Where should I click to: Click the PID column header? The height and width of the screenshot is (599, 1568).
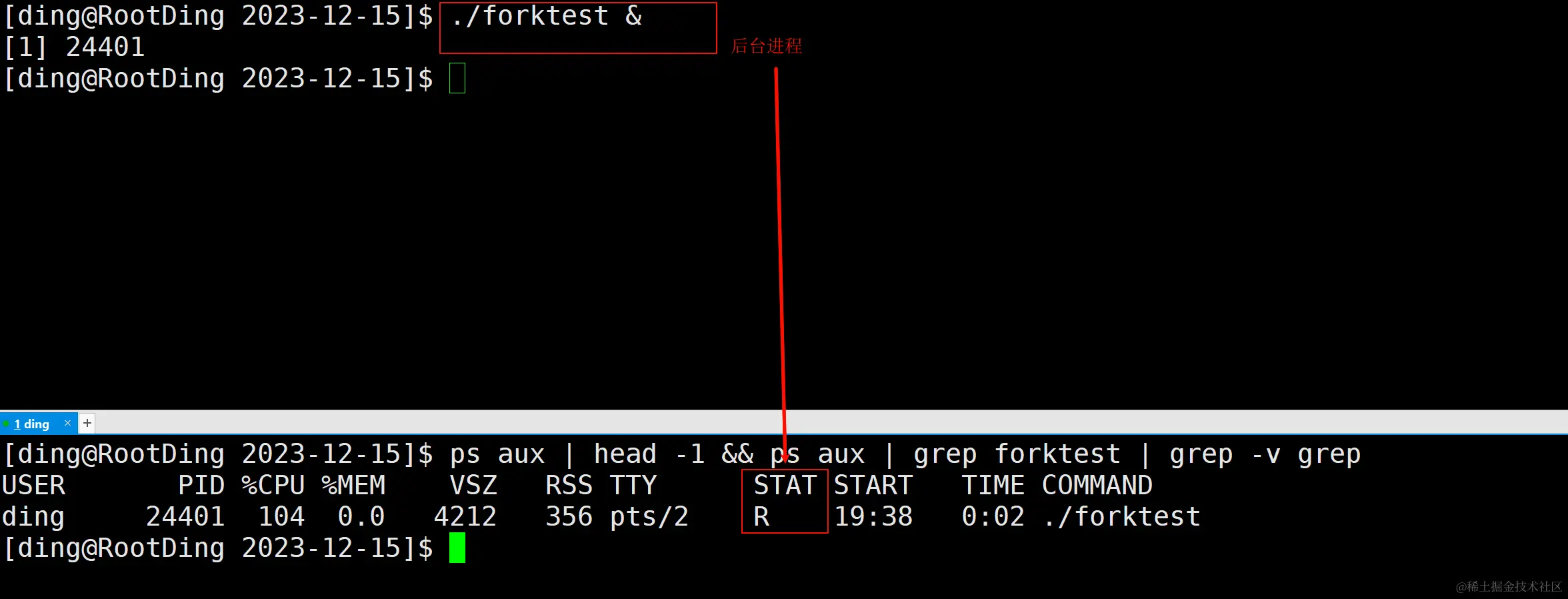click(x=201, y=485)
